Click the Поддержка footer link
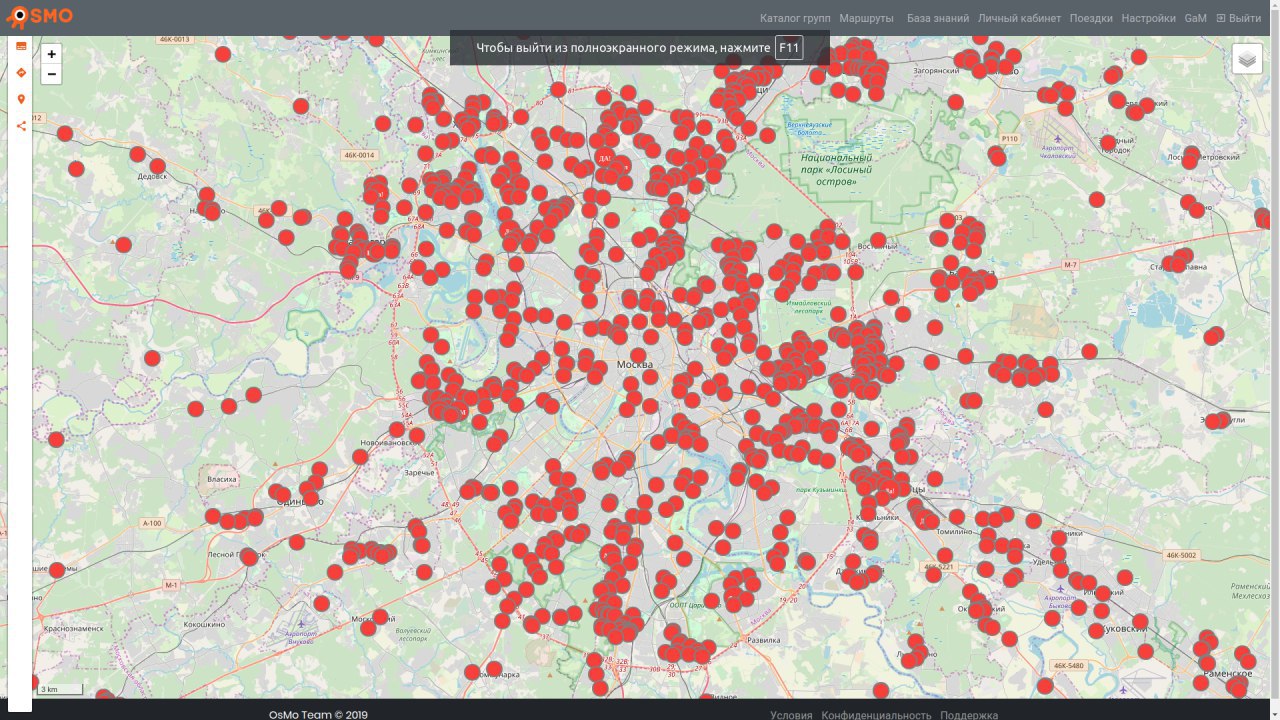Image resolution: width=1280 pixels, height=720 pixels. pyautogui.click(x=968, y=715)
